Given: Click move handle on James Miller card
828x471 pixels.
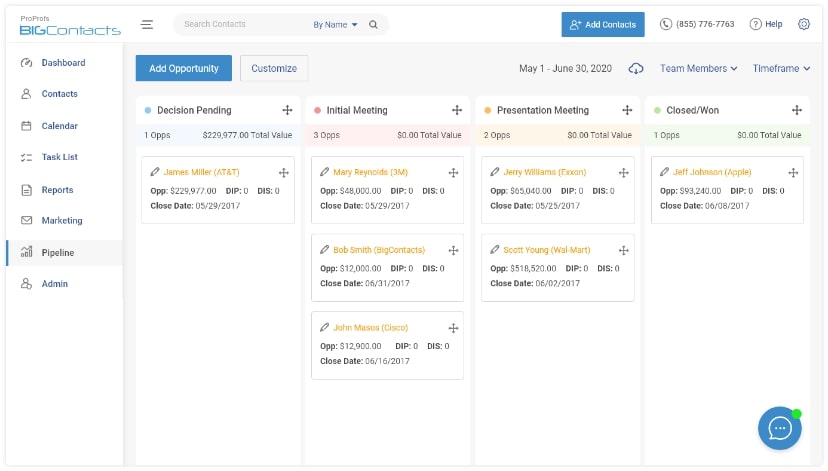Looking at the screenshot, I should tap(284, 173).
